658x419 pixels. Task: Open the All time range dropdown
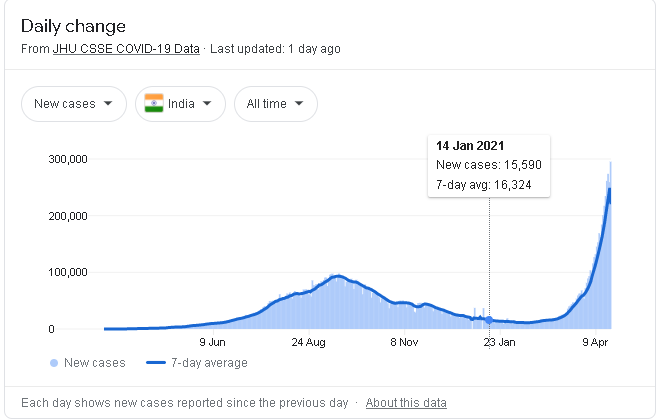pos(275,104)
